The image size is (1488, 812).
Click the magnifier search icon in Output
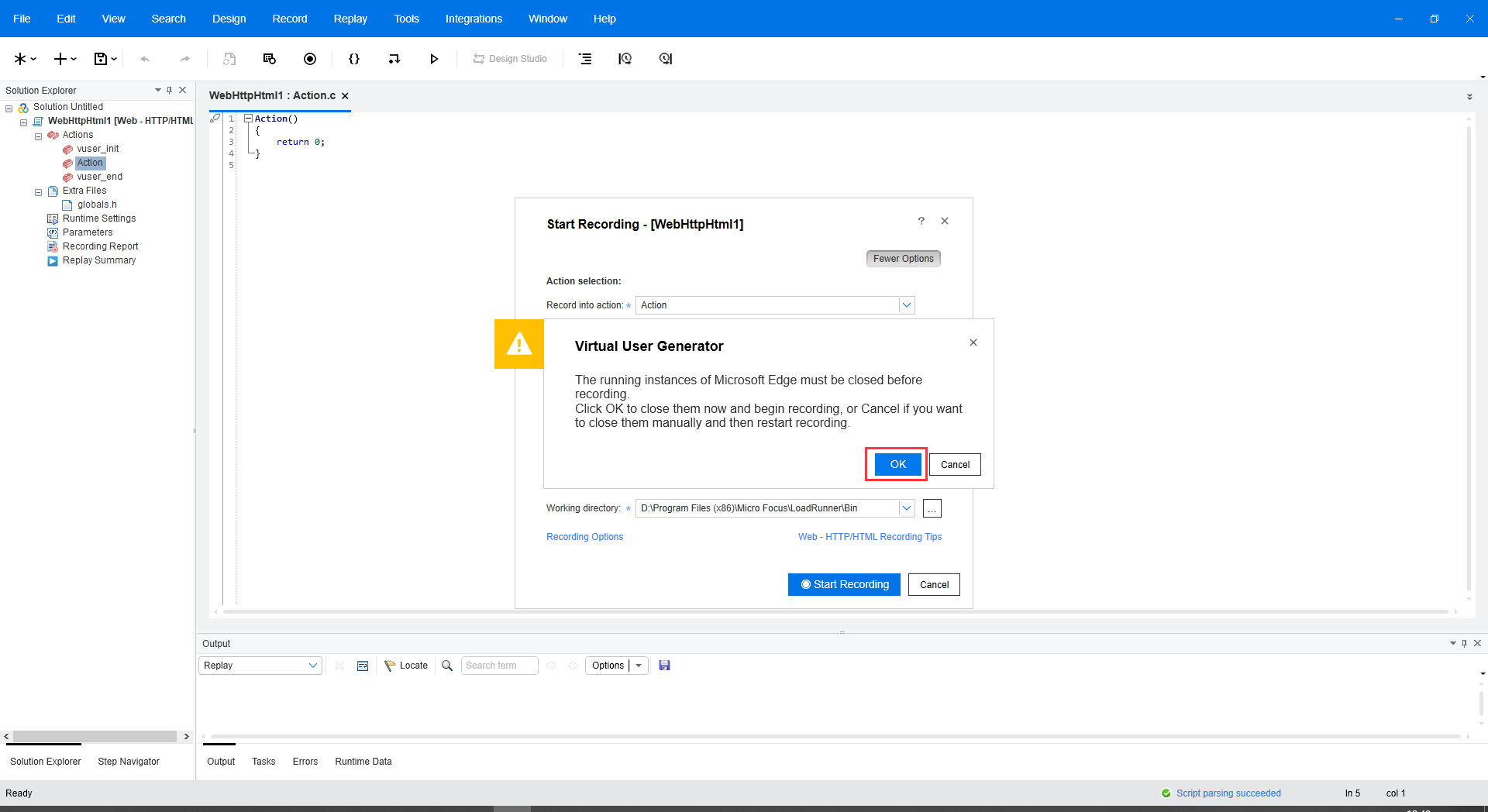tap(447, 666)
